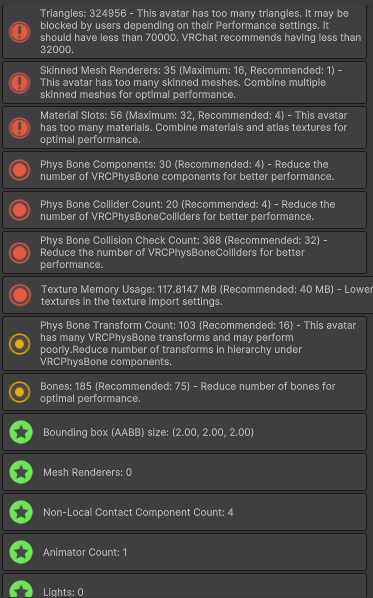Select the Bones: 185 recommendation text
Viewport: 373px width, 598px height.
pyautogui.click(x=188, y=392)
